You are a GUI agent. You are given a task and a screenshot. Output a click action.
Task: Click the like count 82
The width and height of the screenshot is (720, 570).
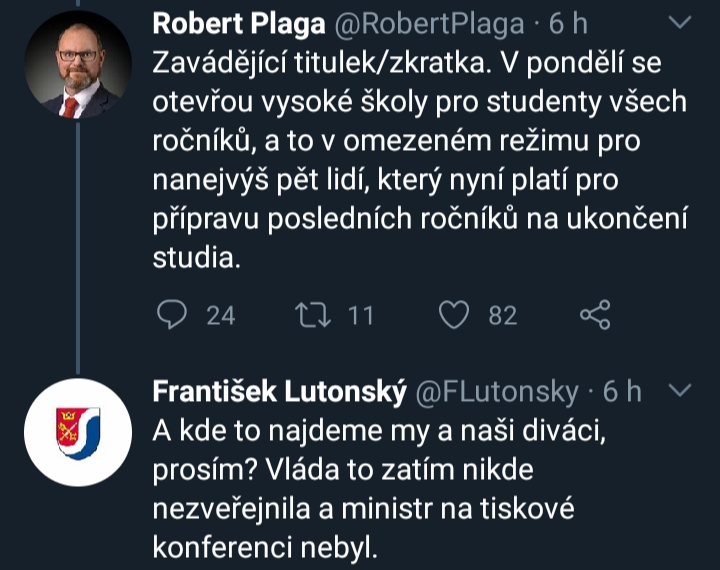point(502,315)
